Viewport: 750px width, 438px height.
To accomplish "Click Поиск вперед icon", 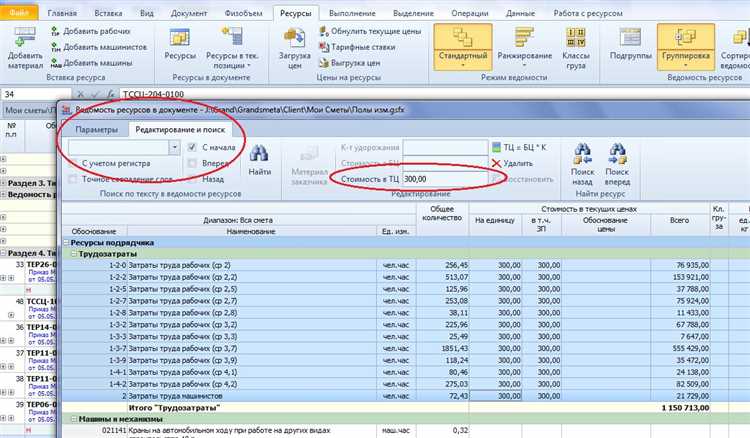I will tap(617, 156).
